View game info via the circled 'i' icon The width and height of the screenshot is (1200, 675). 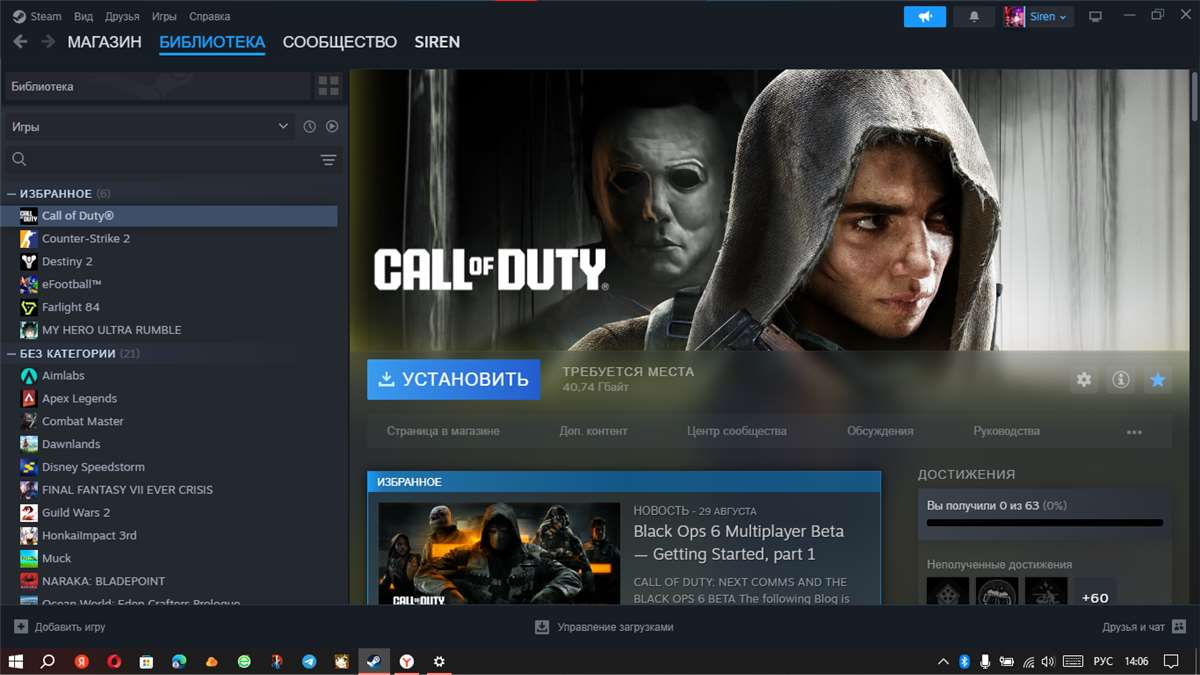coord(1120,380)
